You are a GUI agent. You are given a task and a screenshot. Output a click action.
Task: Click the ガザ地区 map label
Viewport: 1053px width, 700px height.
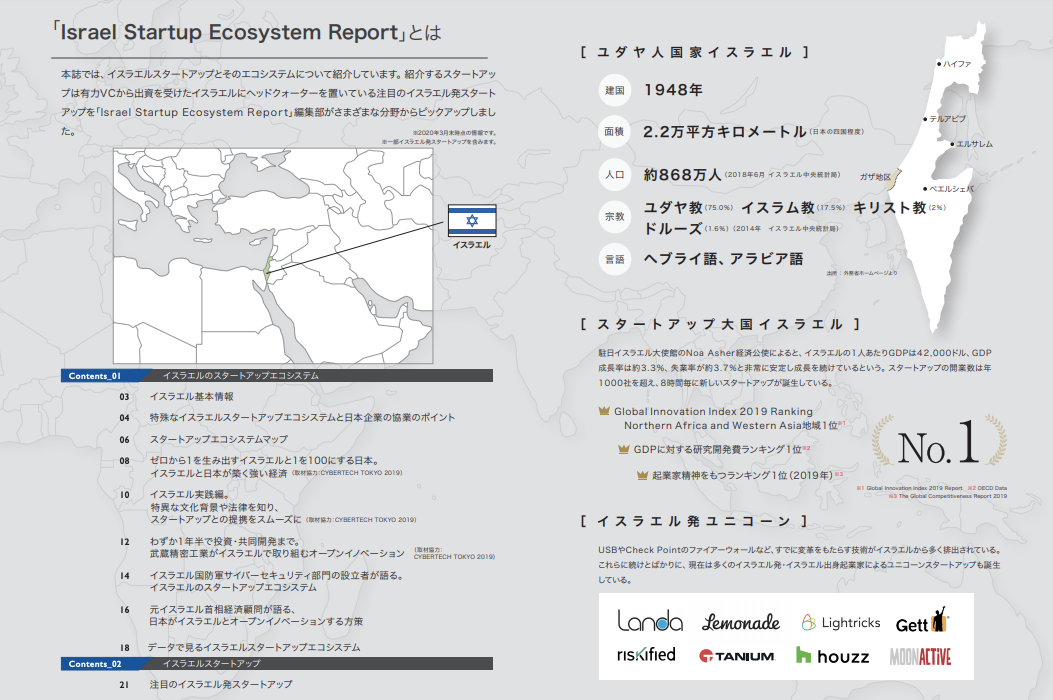[x=875, y=177]
